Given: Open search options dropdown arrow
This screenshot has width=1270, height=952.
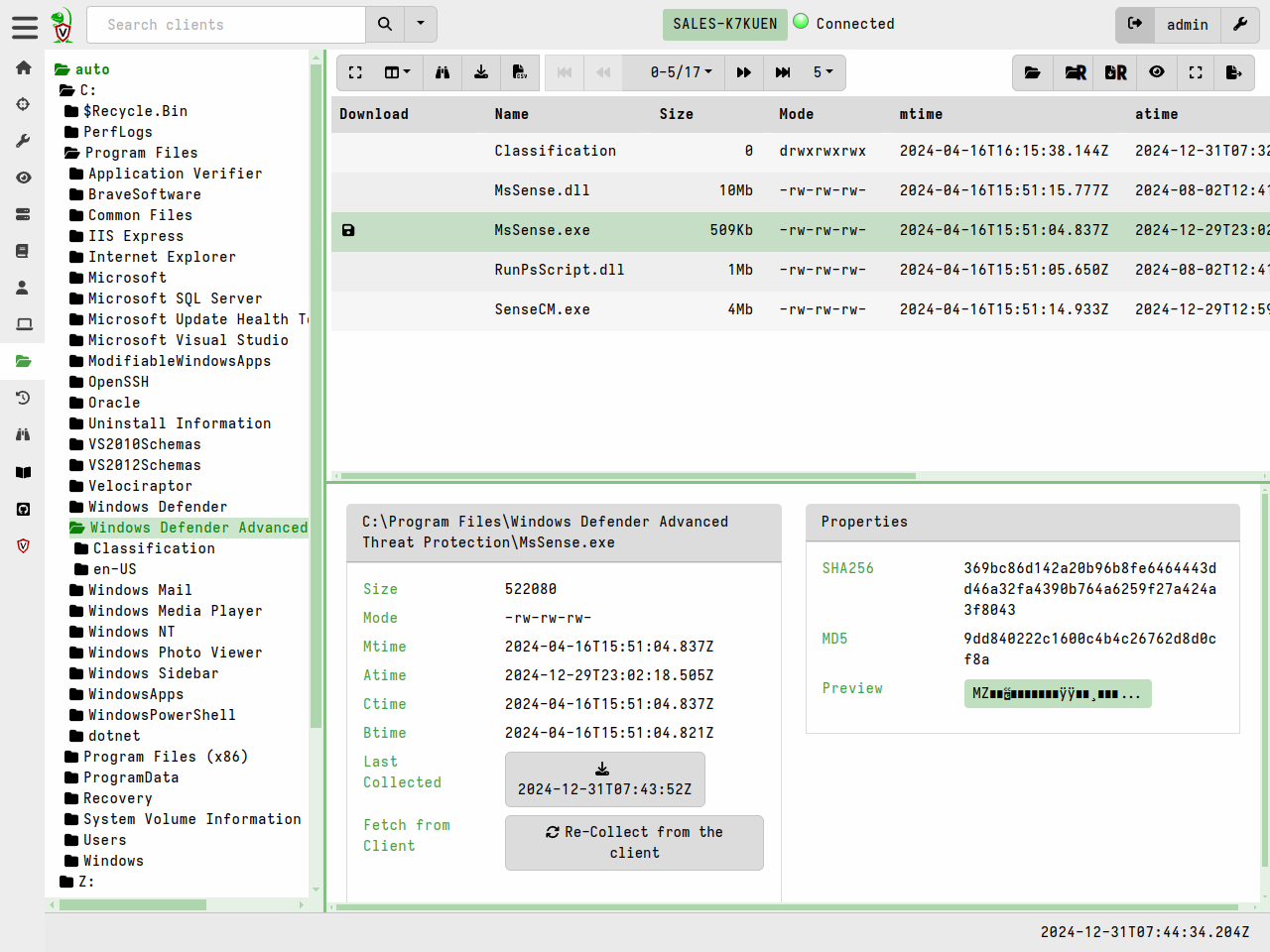Looking at the screenshot, I should tap(421, 25).
